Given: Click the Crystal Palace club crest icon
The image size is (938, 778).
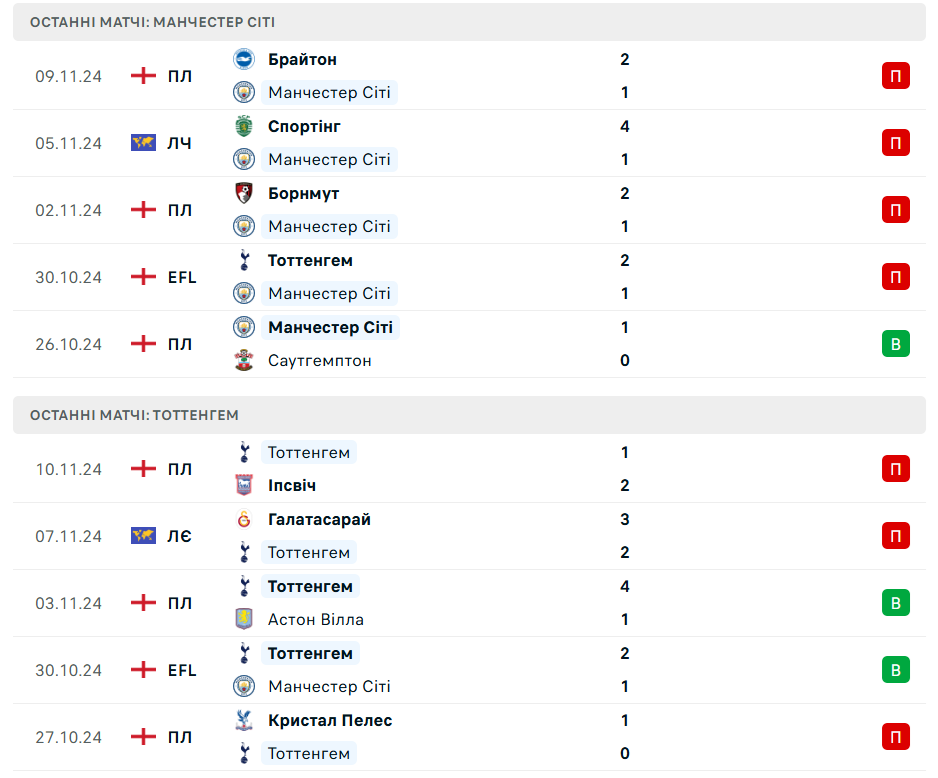Looking at the screenshot, I should tap(243, 721).
